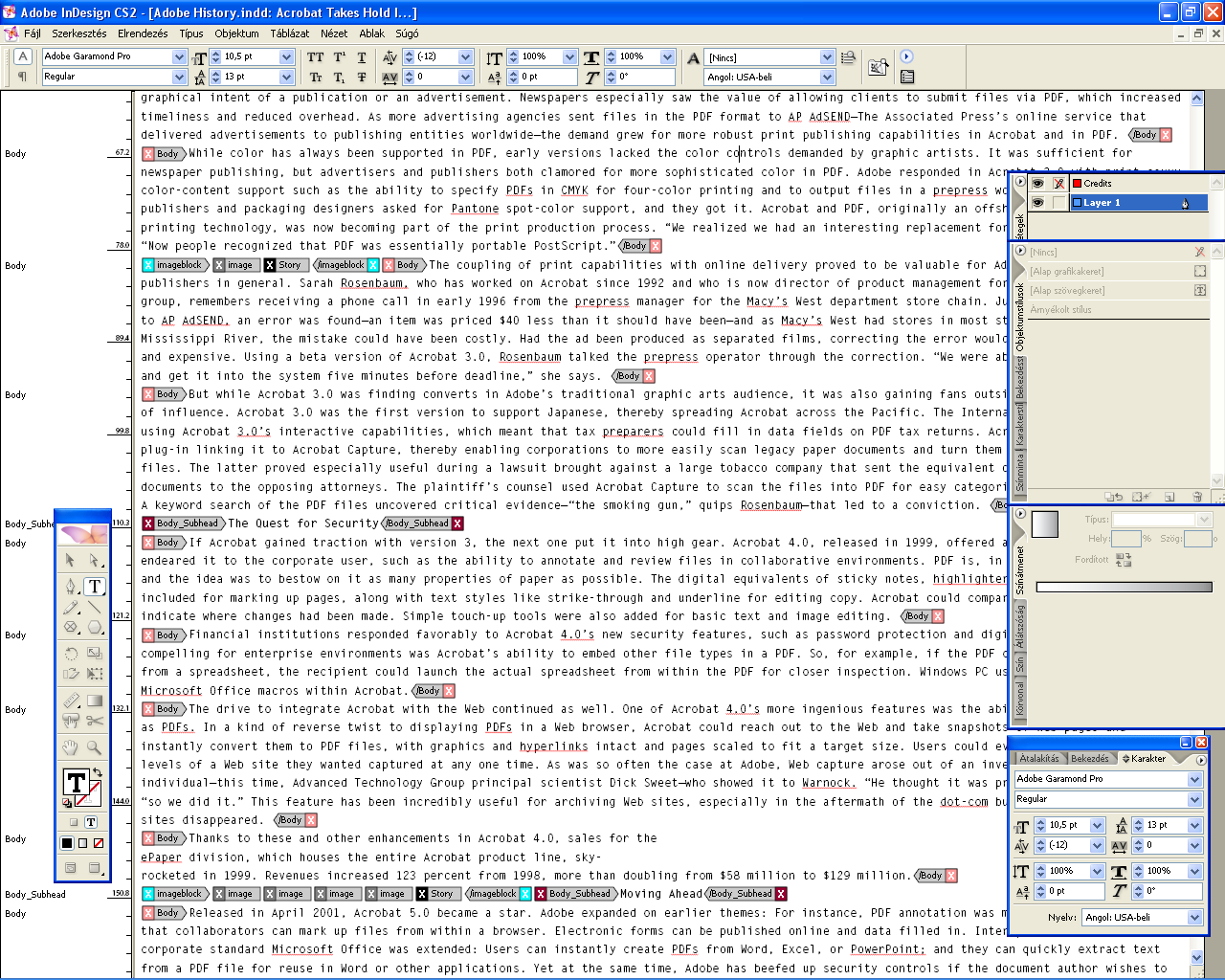Select the Polygon tool in toolbox
1225x980 pixels.
94,628
